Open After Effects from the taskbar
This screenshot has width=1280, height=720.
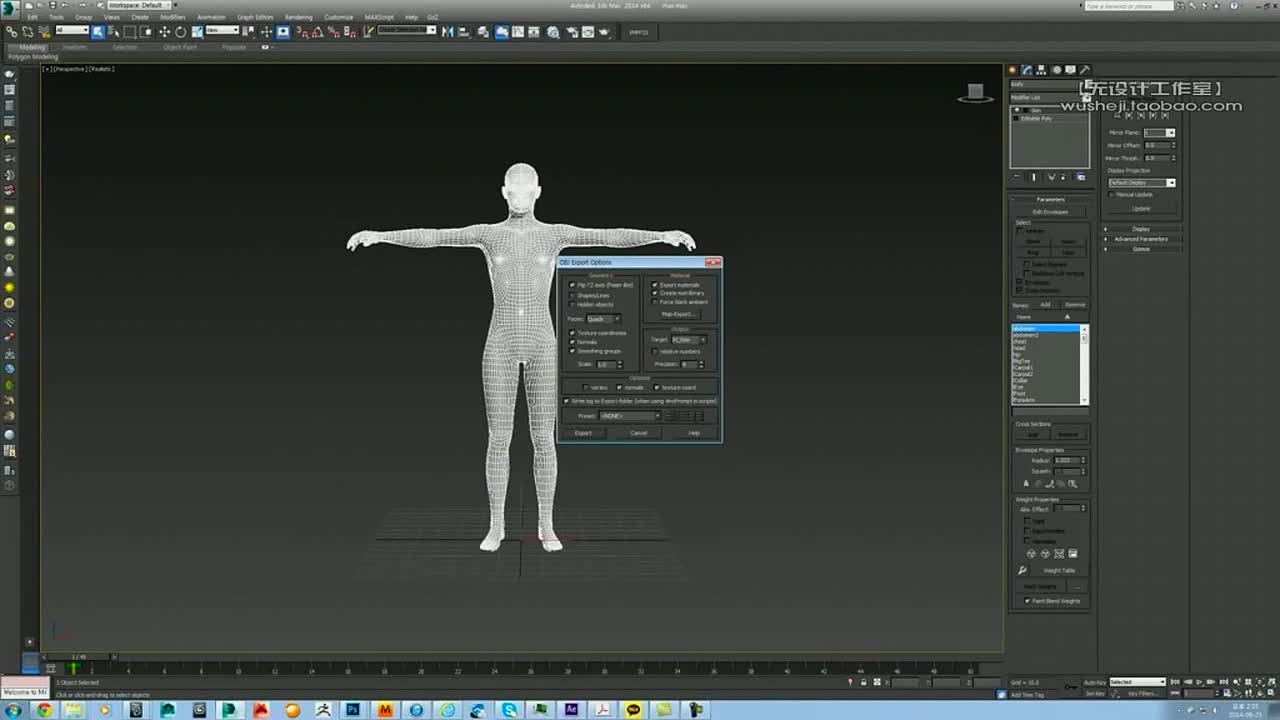coord(572,710)
